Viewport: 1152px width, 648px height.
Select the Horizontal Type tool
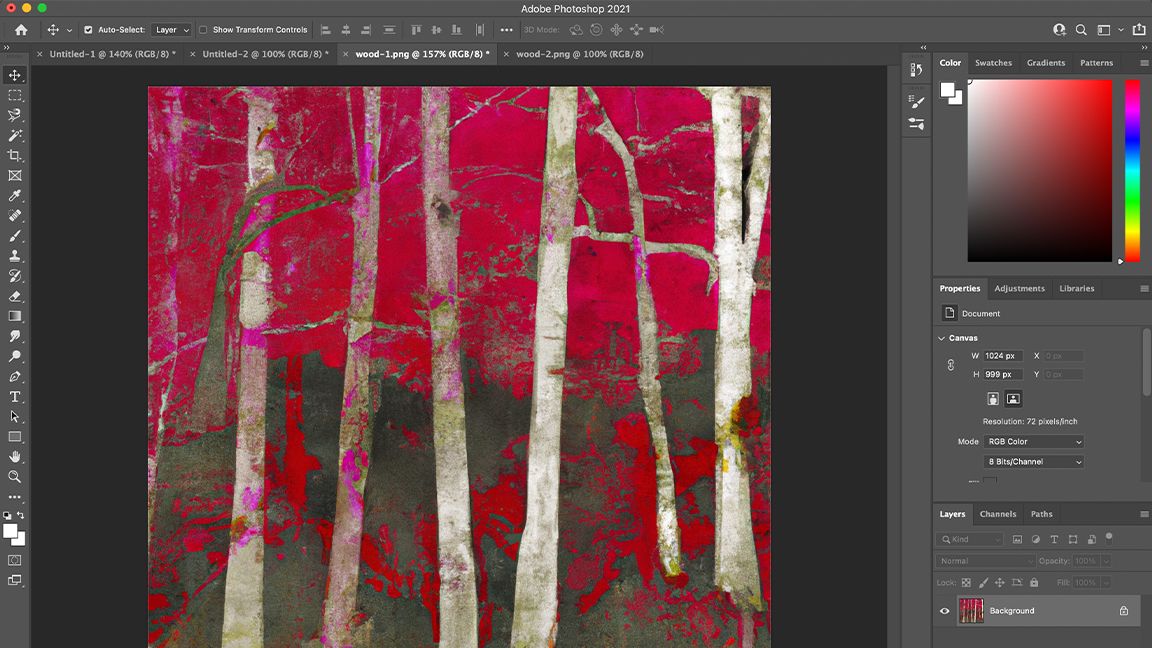14,396
